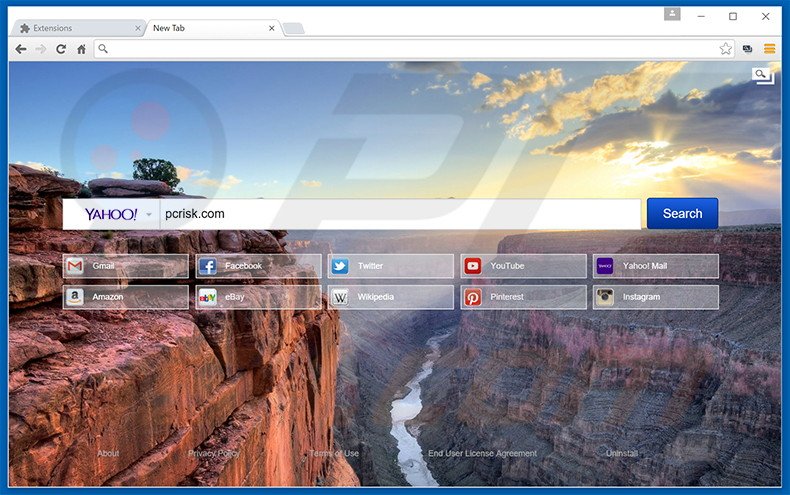
Task: Reload the current page
Action: point(61,49)
